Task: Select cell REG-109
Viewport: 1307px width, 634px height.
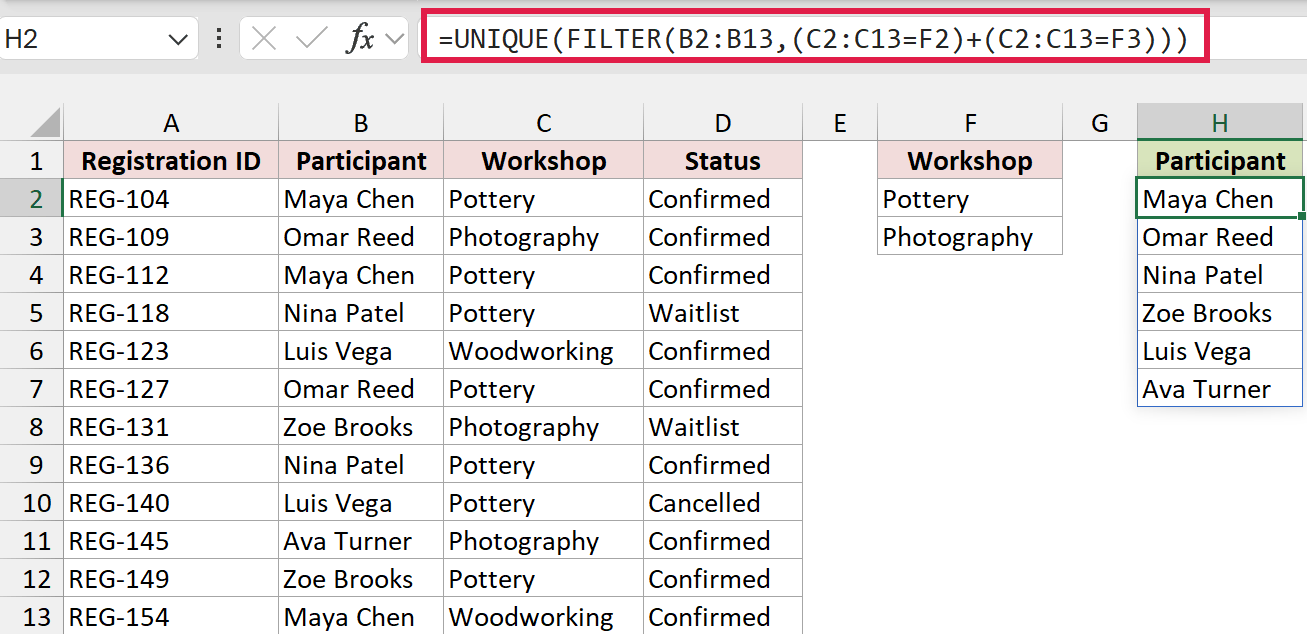Action: 171,237
